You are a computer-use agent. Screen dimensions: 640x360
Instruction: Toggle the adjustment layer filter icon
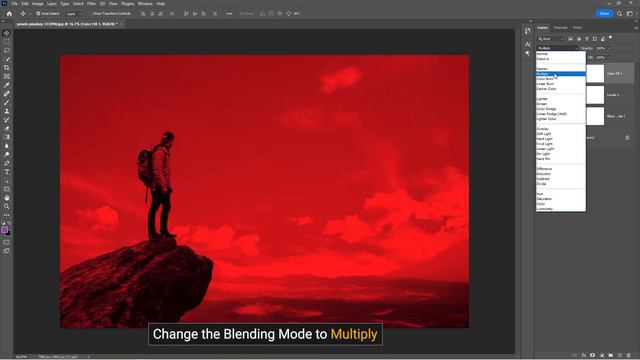tap(579, 39)
